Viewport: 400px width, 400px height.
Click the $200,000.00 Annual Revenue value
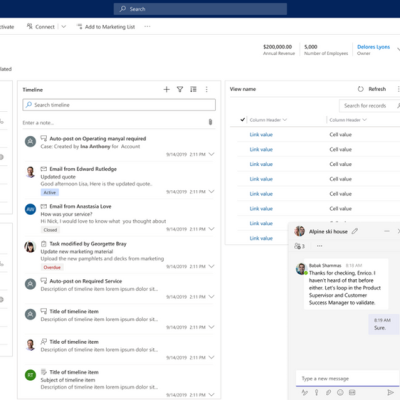(277, 47)
